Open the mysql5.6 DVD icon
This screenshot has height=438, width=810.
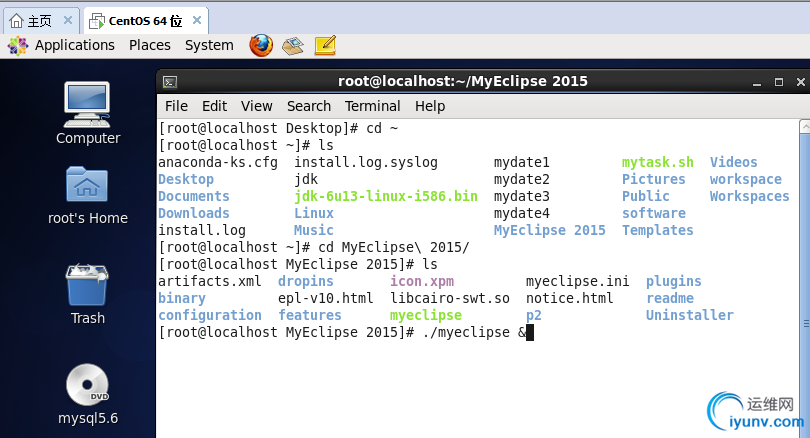click(88, 385)
